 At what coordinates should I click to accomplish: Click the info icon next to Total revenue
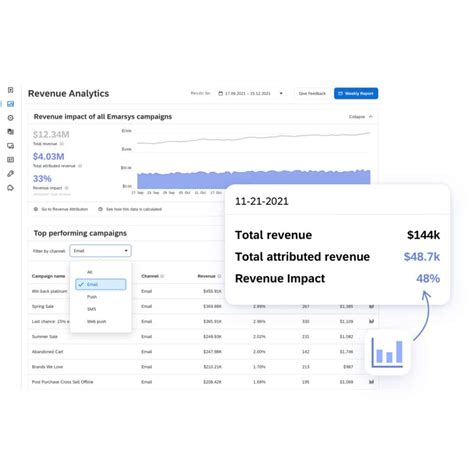pyautogui.click(x=61, y=144)
